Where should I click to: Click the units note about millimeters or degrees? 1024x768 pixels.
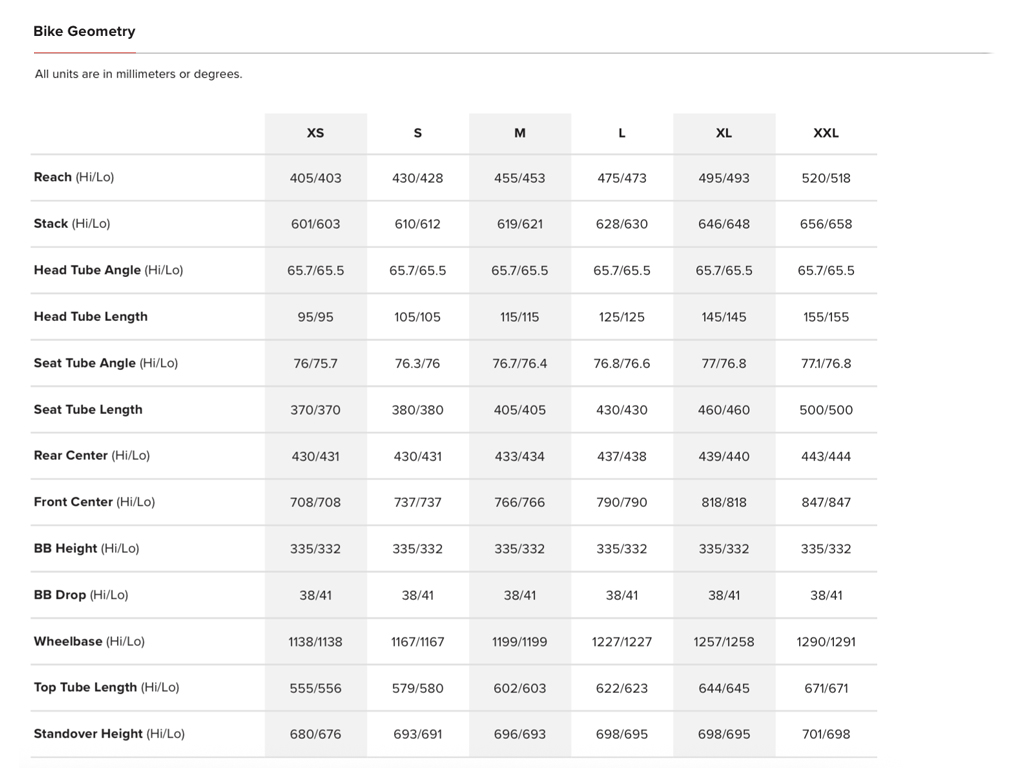click(139, 74)
